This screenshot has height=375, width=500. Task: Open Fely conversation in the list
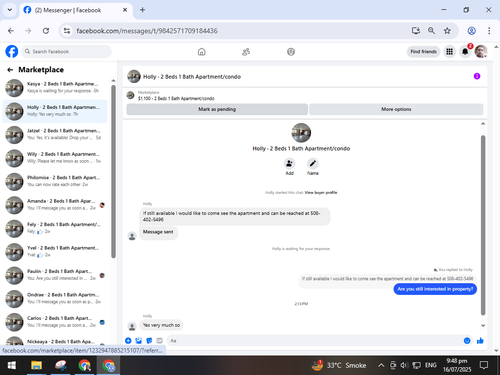[56, 228]
